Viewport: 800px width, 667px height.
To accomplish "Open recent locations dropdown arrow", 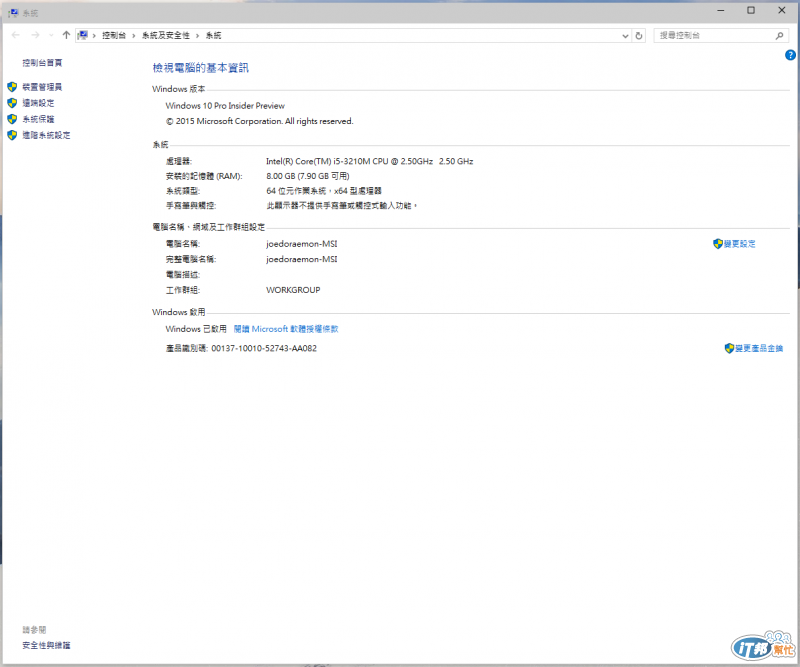I will (x=51, y=36).
